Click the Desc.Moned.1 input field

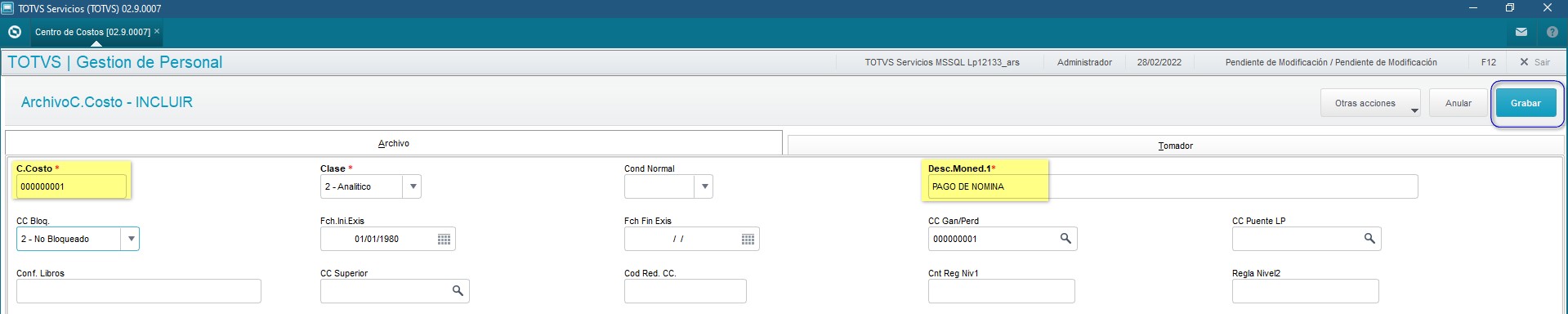pyautogui.click(x=1173, y=186)
